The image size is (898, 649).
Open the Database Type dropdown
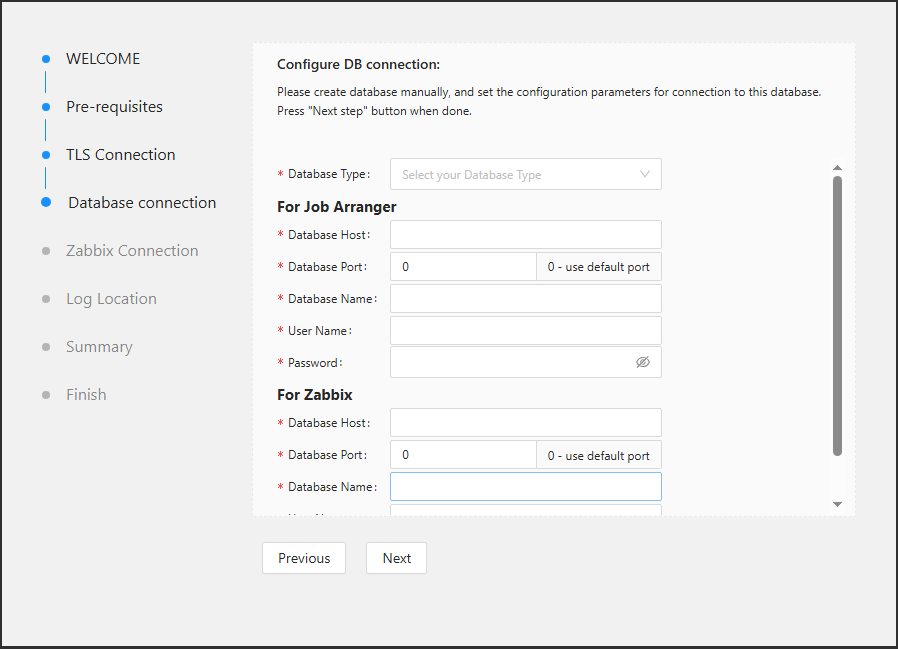(526, 174)
